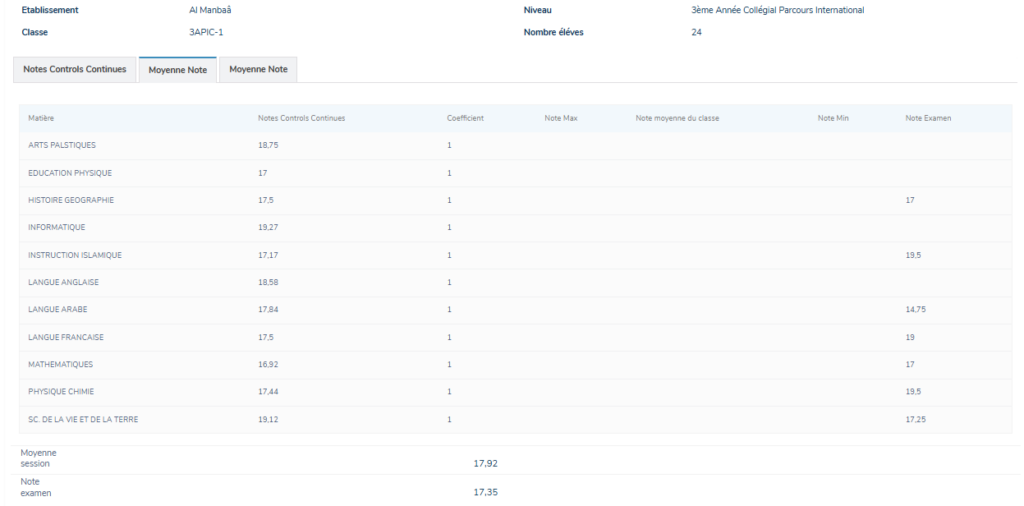Click Physique Chimie's exam note 19,5

913,392
